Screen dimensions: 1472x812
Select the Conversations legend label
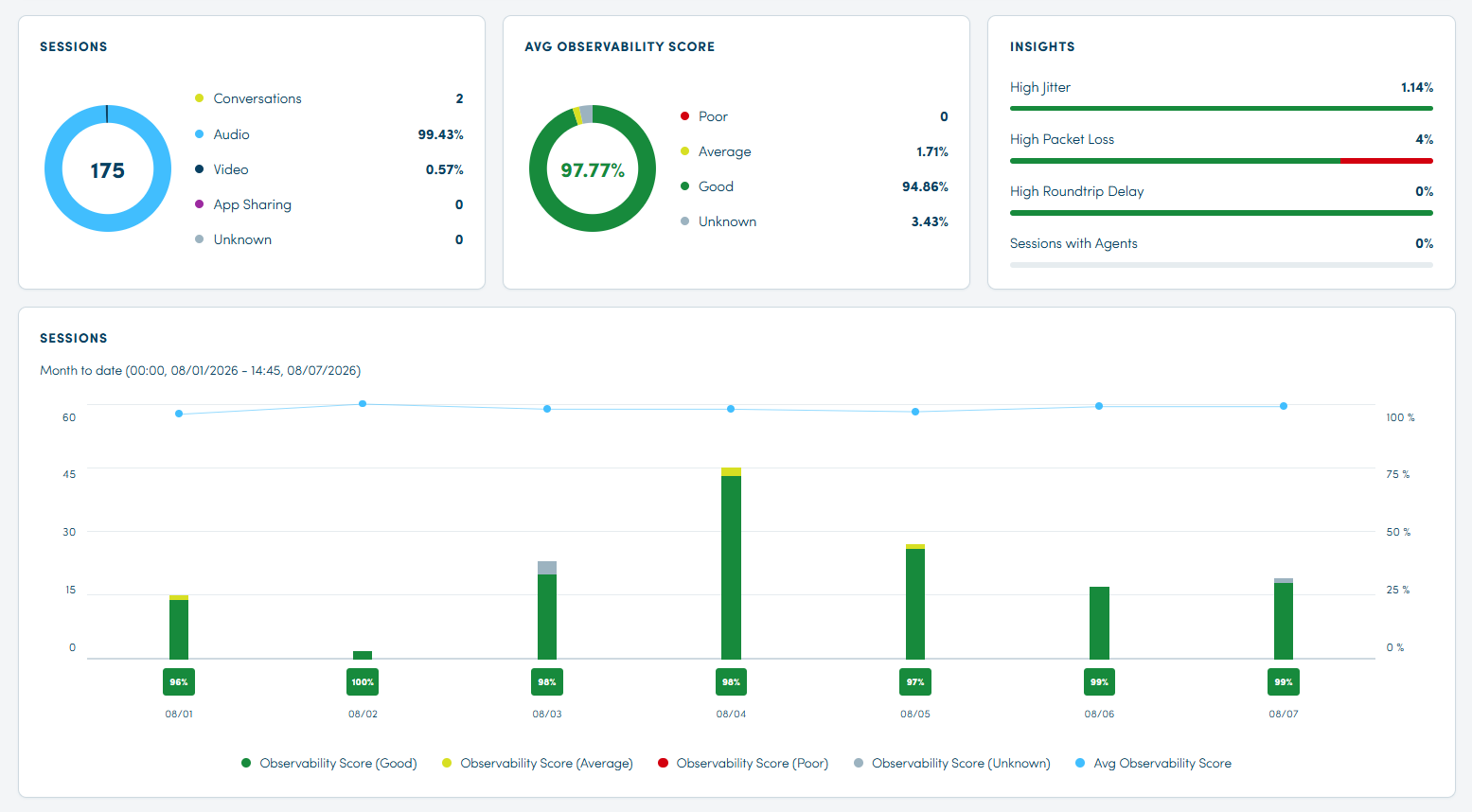click(257, 98)
